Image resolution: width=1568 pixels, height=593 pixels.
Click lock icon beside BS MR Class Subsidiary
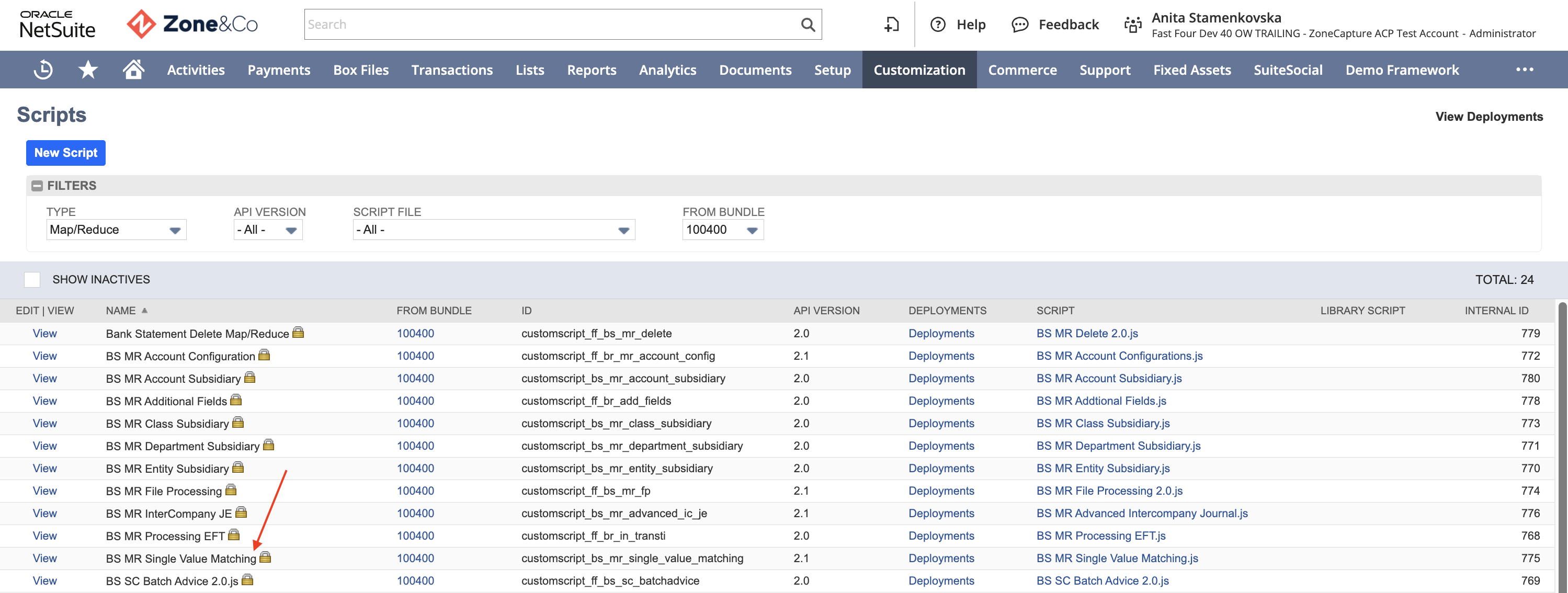pyautogui.click(x=238, y=422)
